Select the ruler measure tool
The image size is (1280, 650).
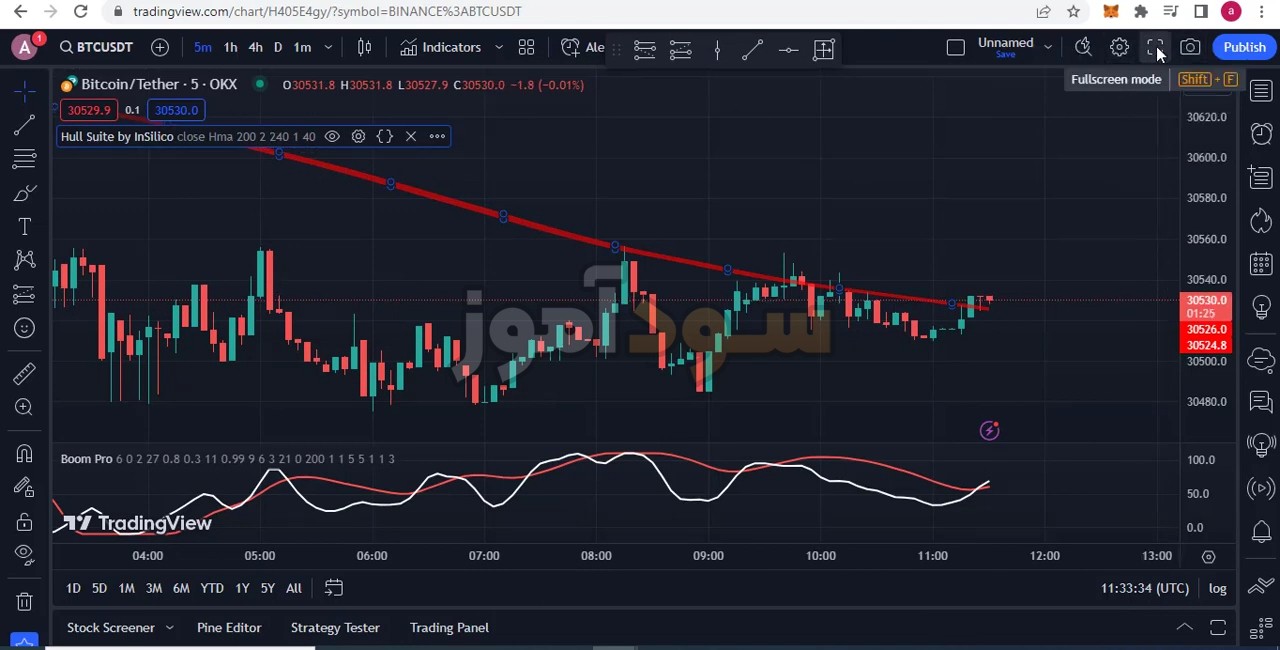click(x=25, y=374)
